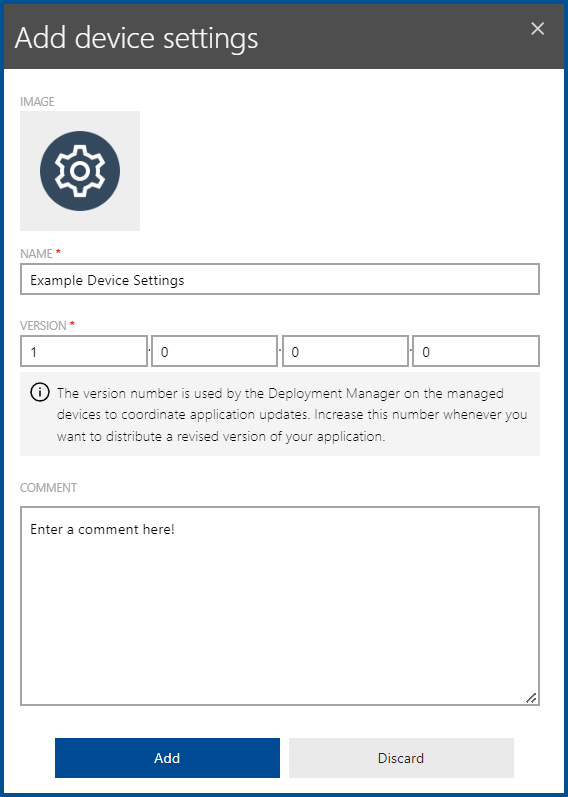Click the Add button
Viewport: 568px width, 797px height.
[x=167, y=758]
